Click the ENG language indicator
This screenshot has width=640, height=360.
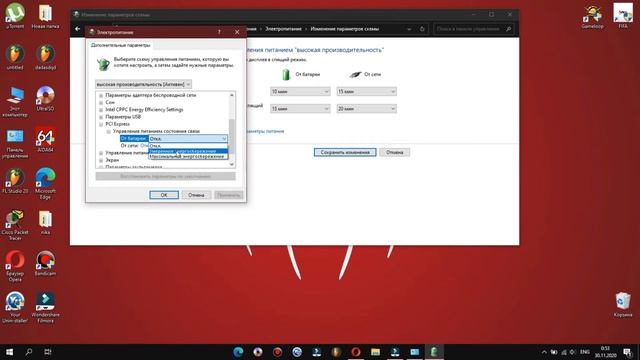click(x=584, y=352)
